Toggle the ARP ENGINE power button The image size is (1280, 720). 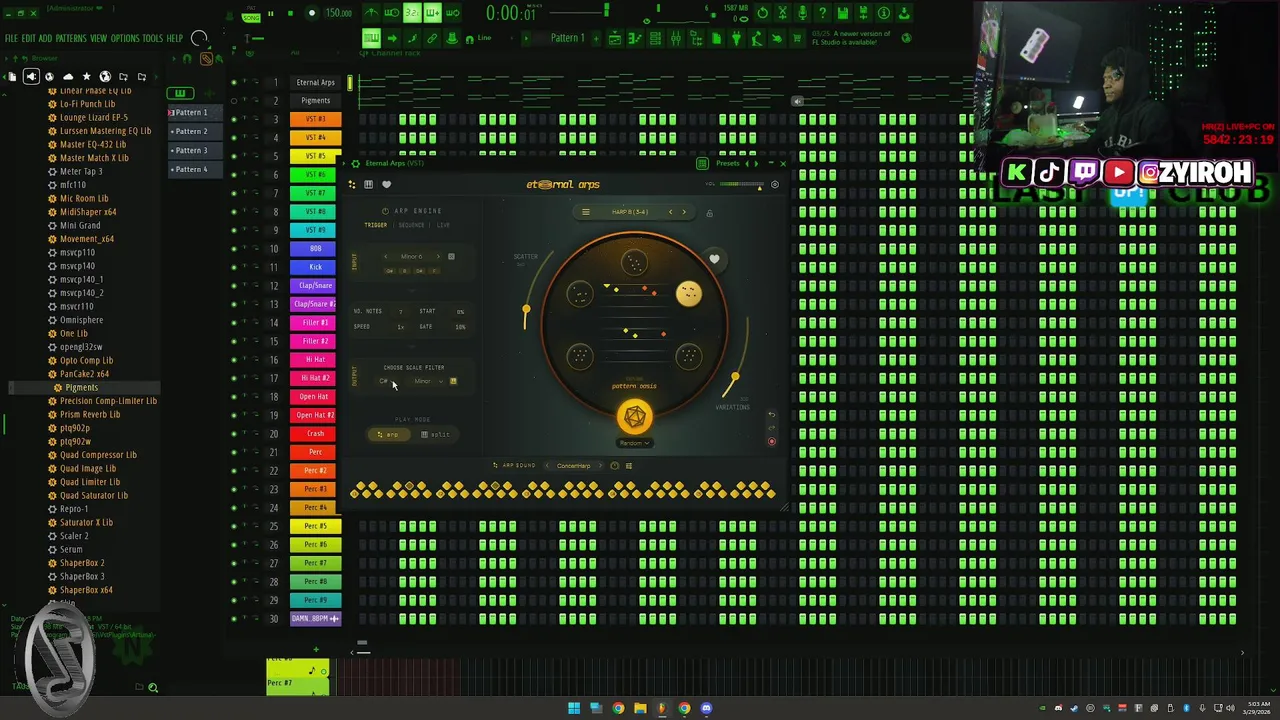coord(385,211)
